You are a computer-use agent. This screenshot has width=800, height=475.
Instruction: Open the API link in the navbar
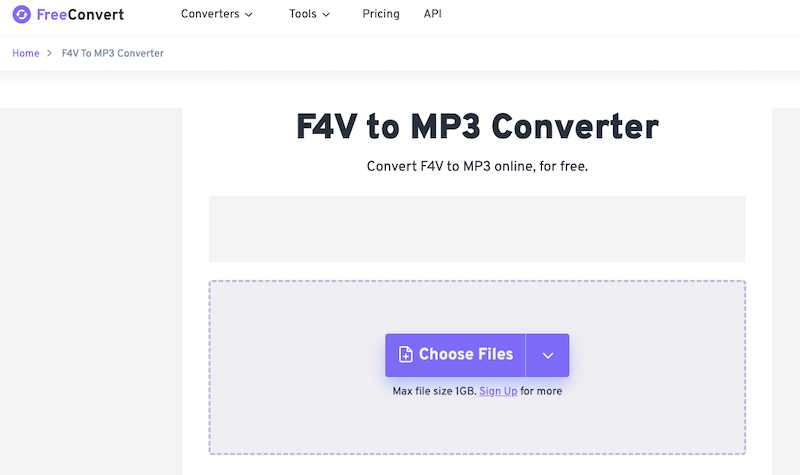tap(432, 15)
